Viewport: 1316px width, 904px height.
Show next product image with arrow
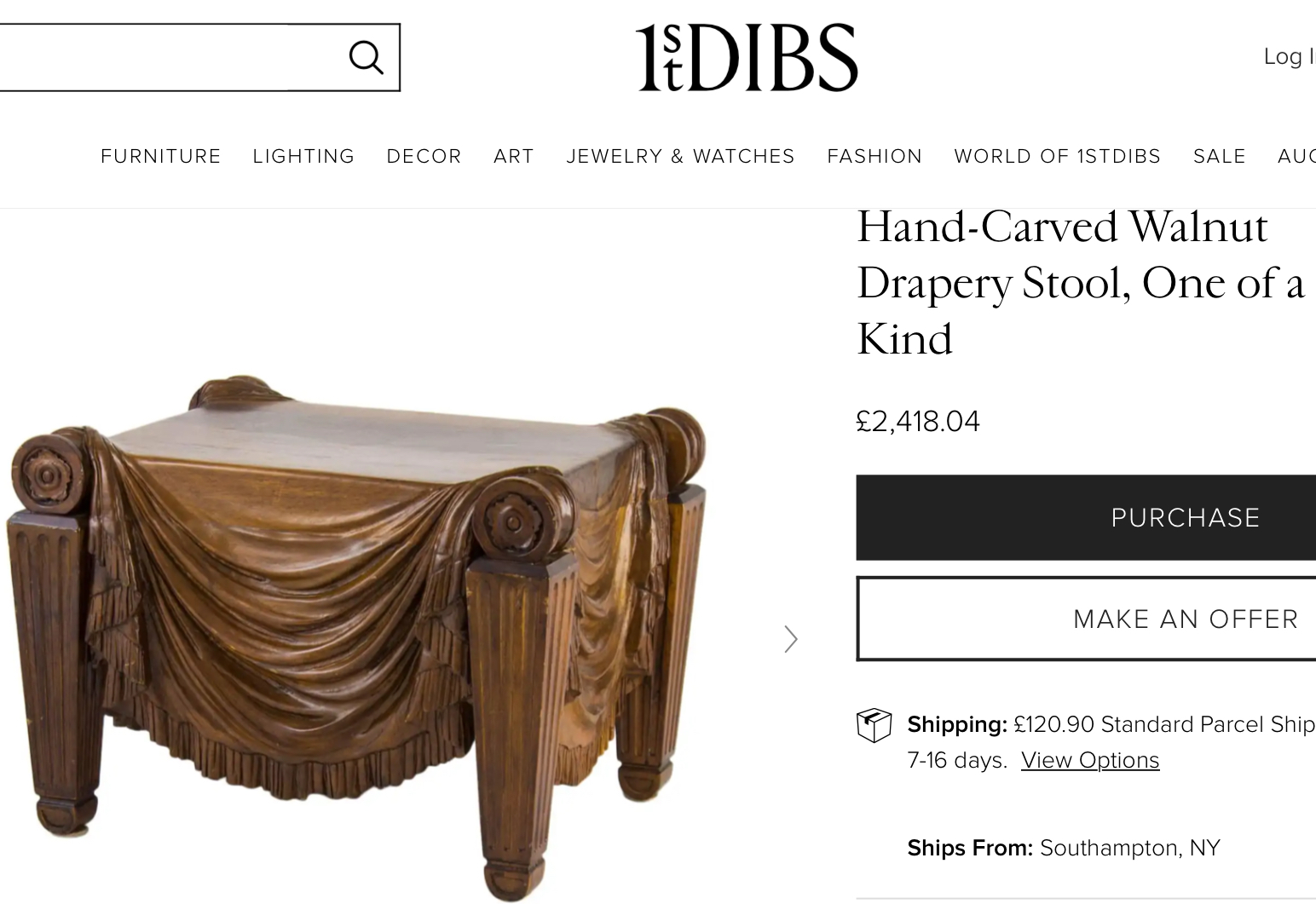[791, 639]
